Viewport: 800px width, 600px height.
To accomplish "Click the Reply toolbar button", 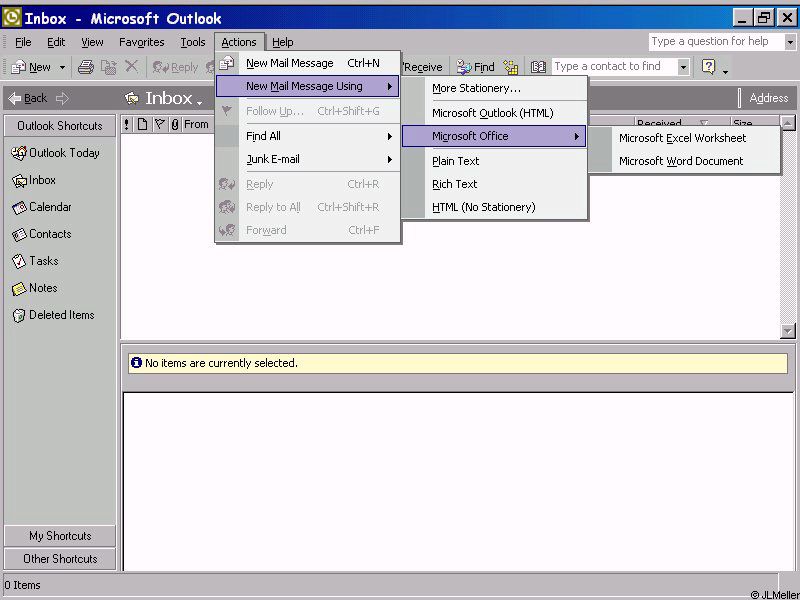I will tap(175, 67).
